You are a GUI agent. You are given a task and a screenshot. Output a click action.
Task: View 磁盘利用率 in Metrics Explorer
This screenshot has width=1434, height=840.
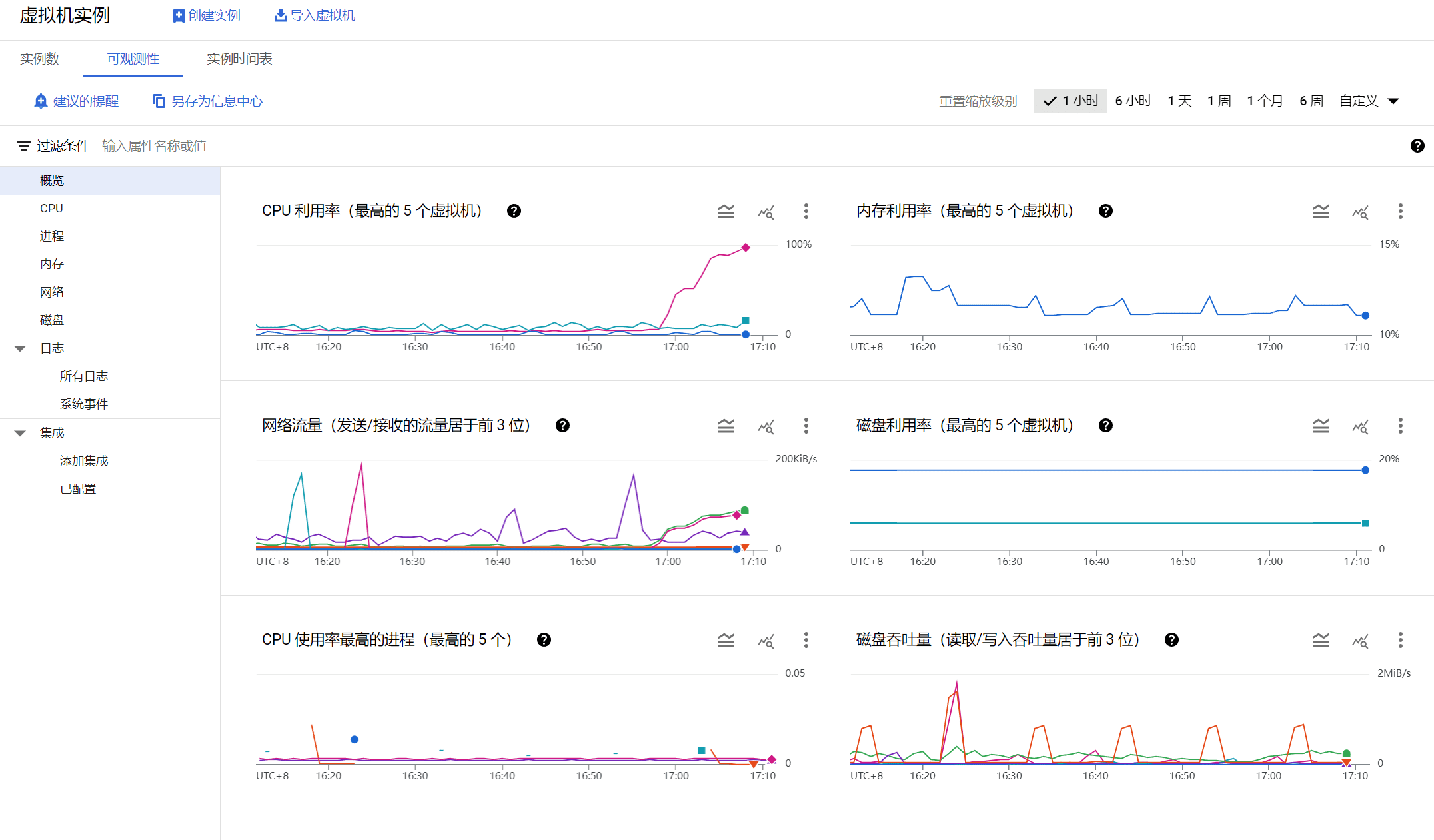coord(1361,426)
